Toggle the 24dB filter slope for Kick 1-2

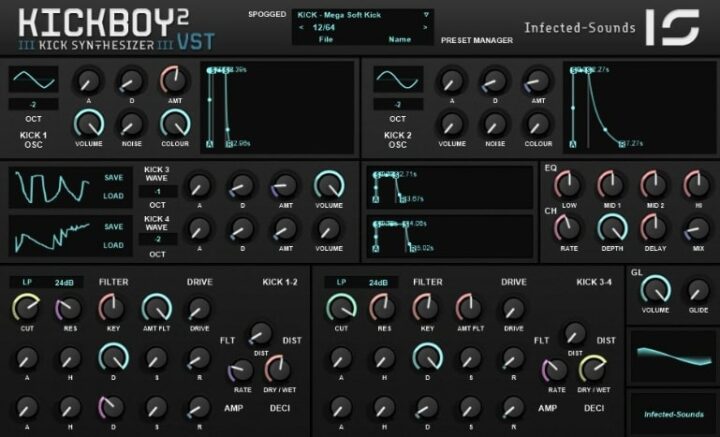coord(65,283)
